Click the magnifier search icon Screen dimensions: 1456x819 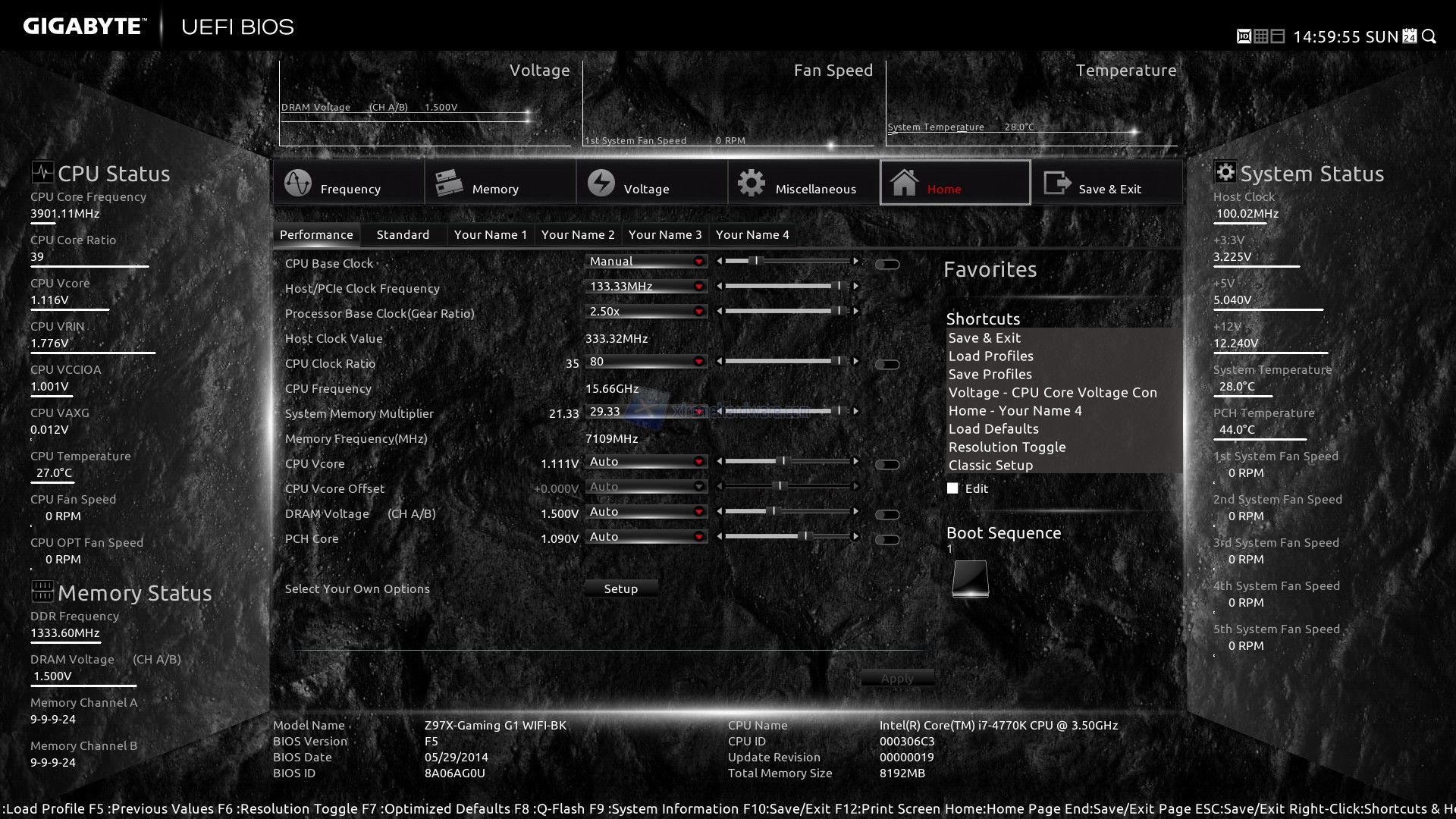(x=1429, y=36)
